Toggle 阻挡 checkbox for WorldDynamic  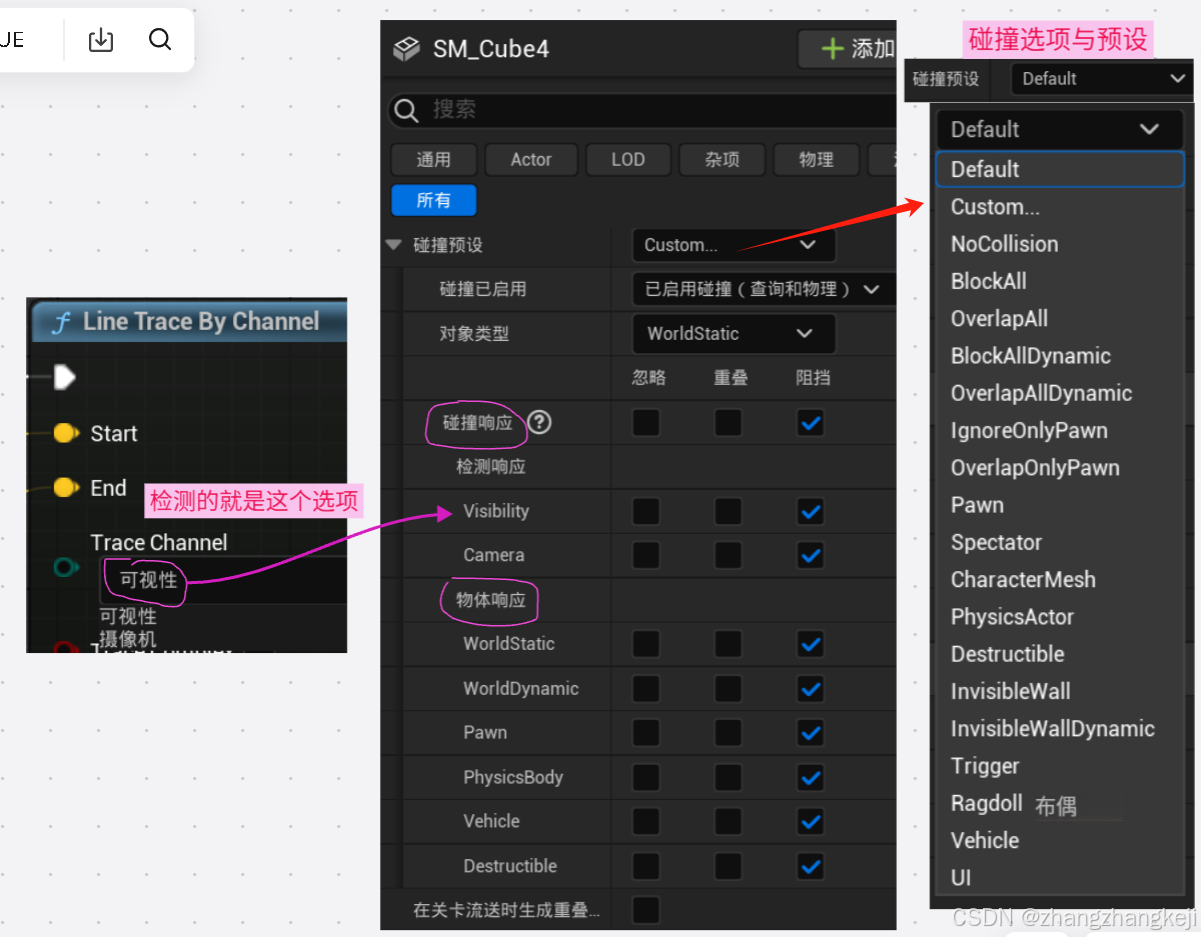click(x=810, y=688)
